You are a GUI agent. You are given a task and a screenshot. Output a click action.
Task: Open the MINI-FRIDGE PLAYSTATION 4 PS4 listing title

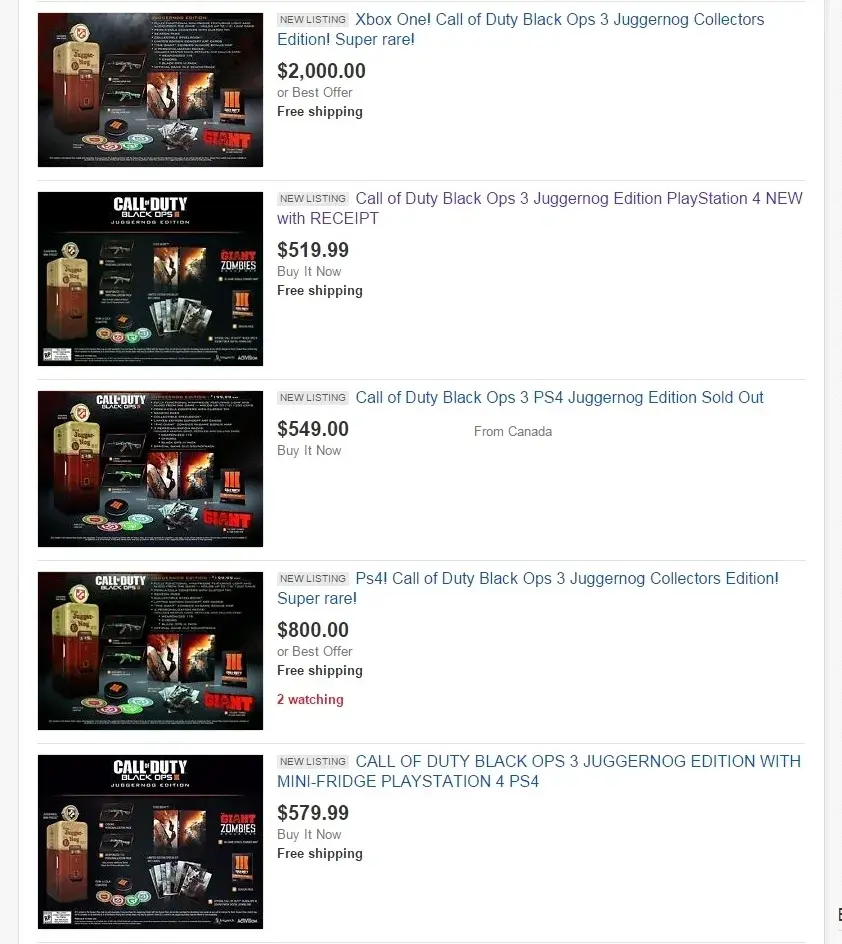[539, 771]
